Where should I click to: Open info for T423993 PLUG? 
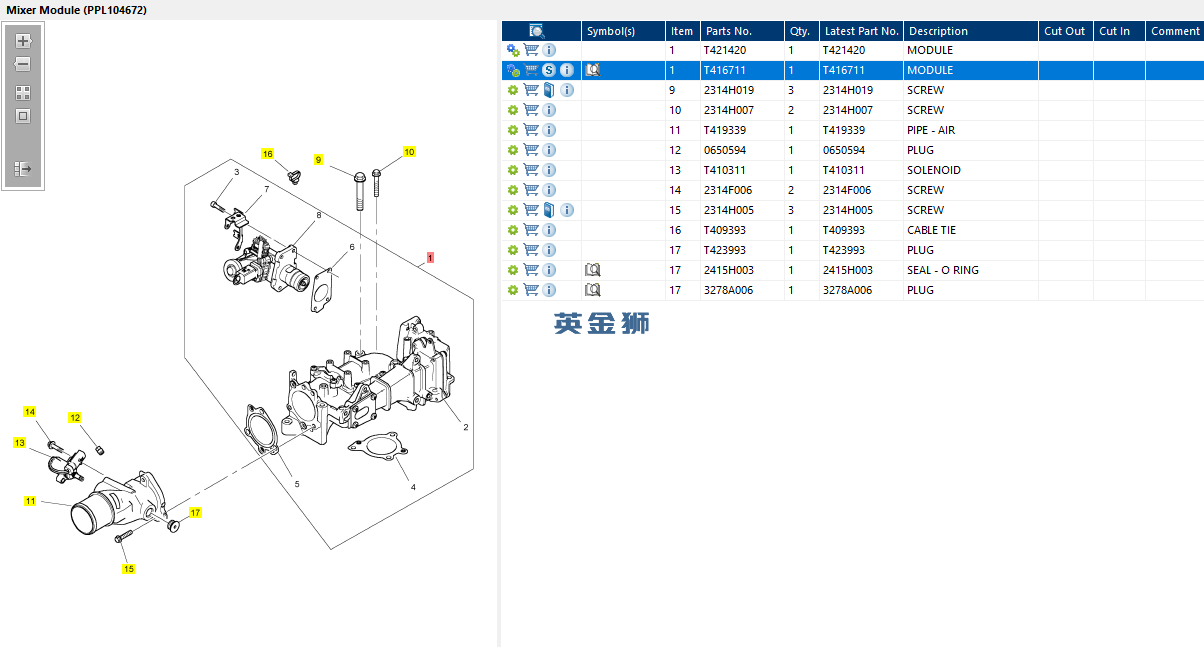pos(549,250)
